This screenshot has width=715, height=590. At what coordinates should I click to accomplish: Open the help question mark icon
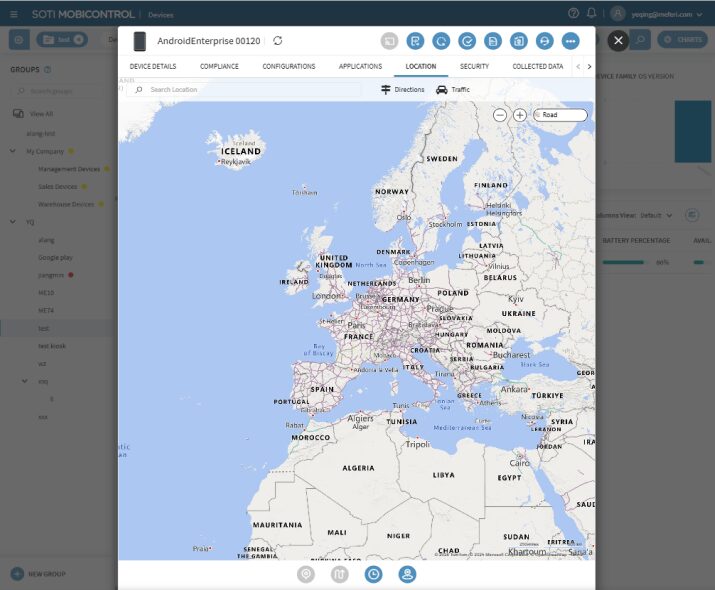(573, 13)
